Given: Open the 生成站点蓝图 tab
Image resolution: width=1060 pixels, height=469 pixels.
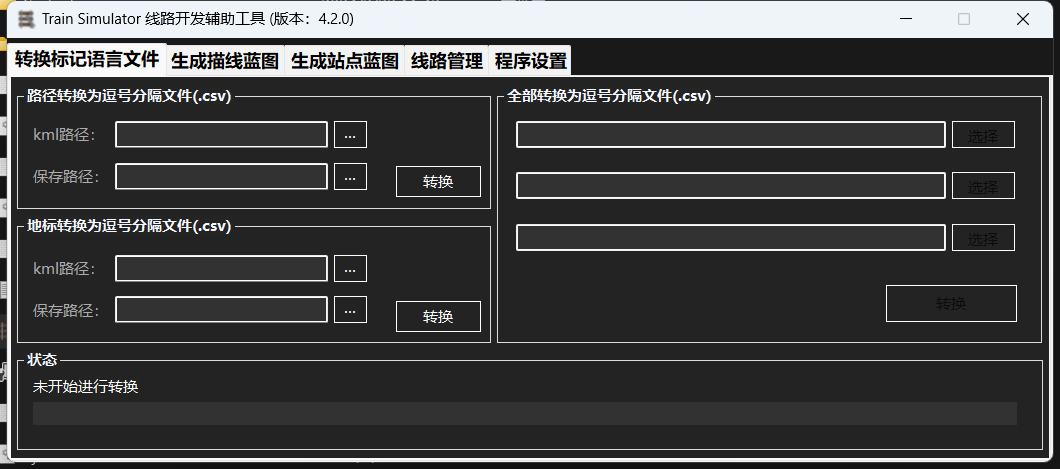Looking at the screenshot, I should pos(345,61).
